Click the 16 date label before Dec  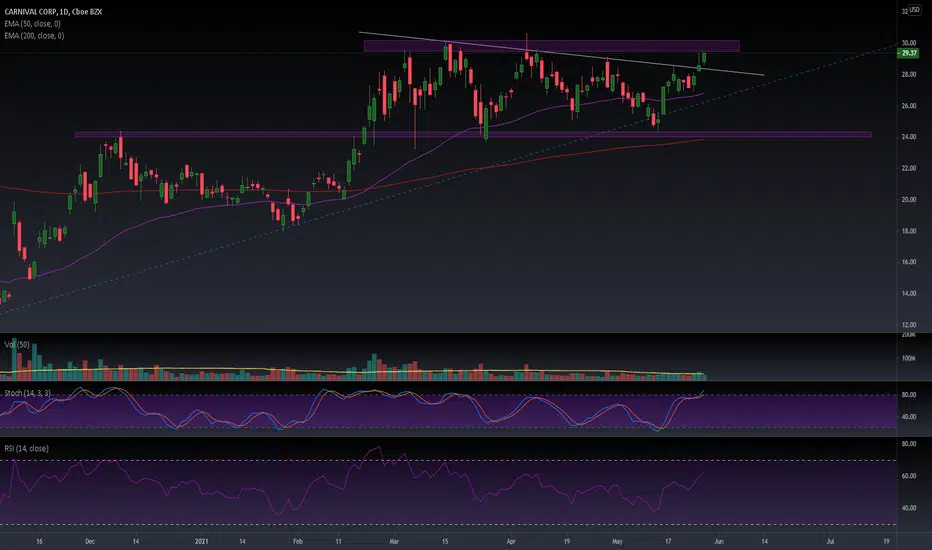[39, 541]
